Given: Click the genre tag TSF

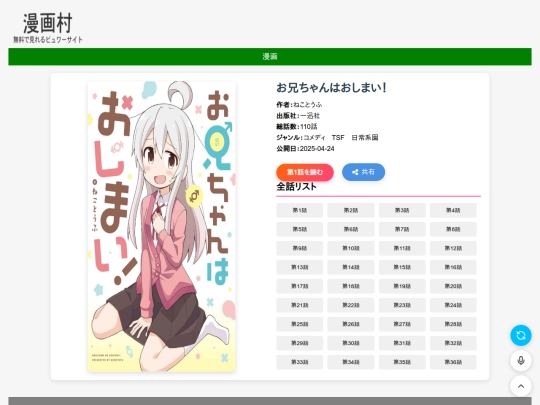Looking at the screenshot, I should point(338,137).
